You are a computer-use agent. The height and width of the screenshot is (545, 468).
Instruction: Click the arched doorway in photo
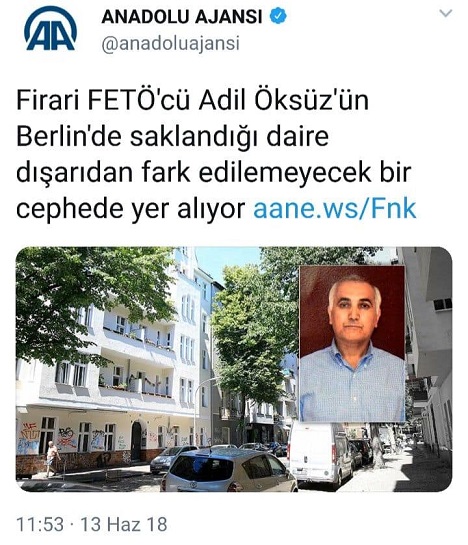(x=136, y=441)
